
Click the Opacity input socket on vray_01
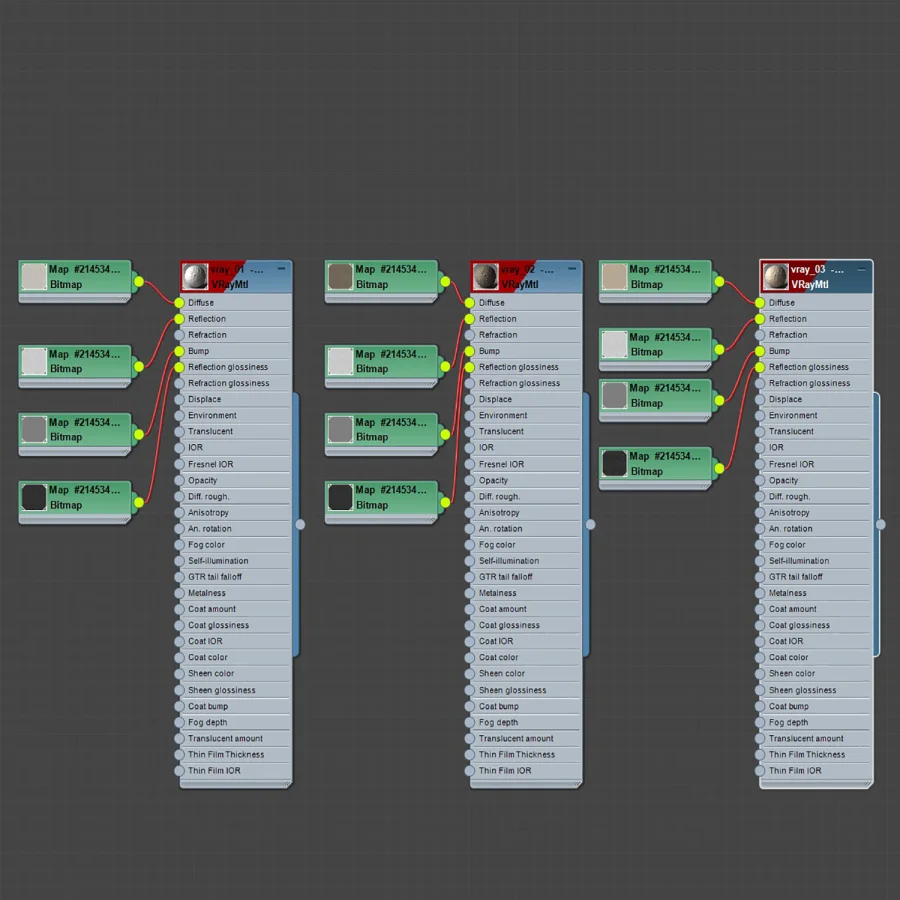click(179, 480)
